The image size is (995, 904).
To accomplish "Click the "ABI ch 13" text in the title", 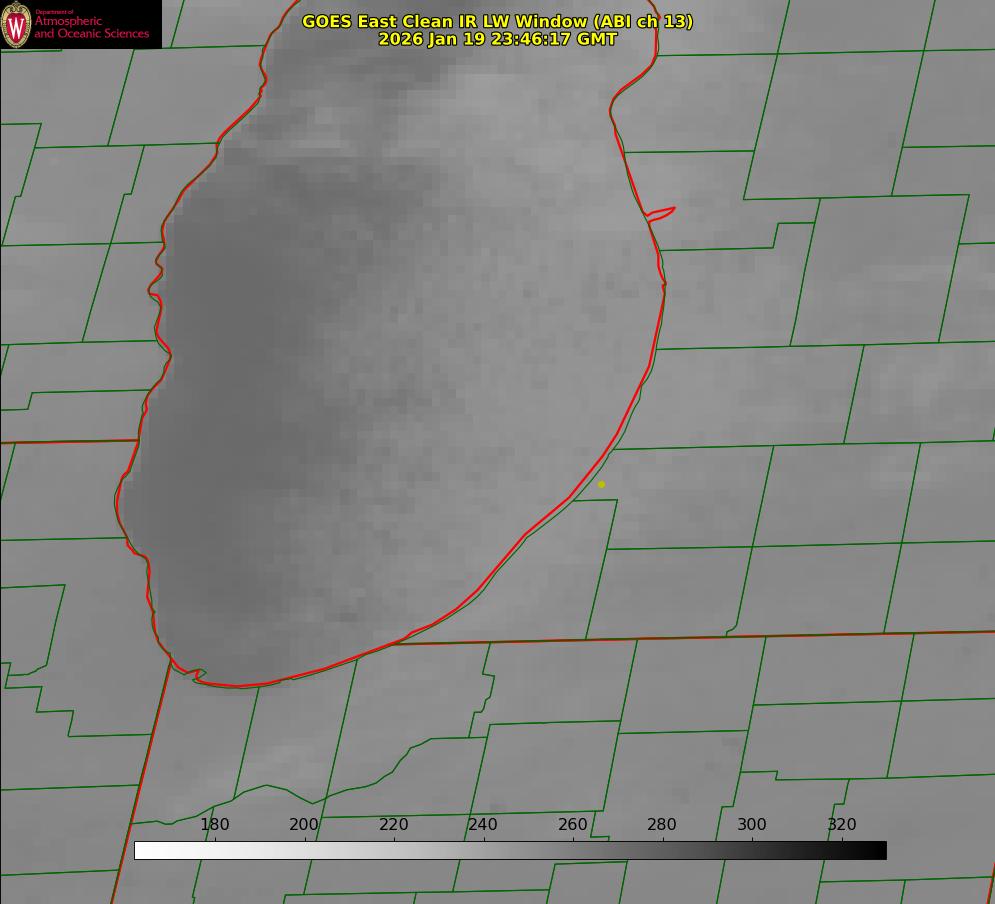I will [x=643, y=21].
